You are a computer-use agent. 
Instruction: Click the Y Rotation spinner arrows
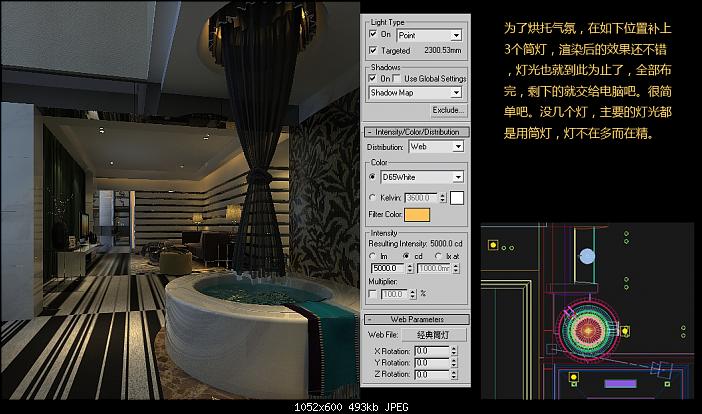click(x=454, y=363)
